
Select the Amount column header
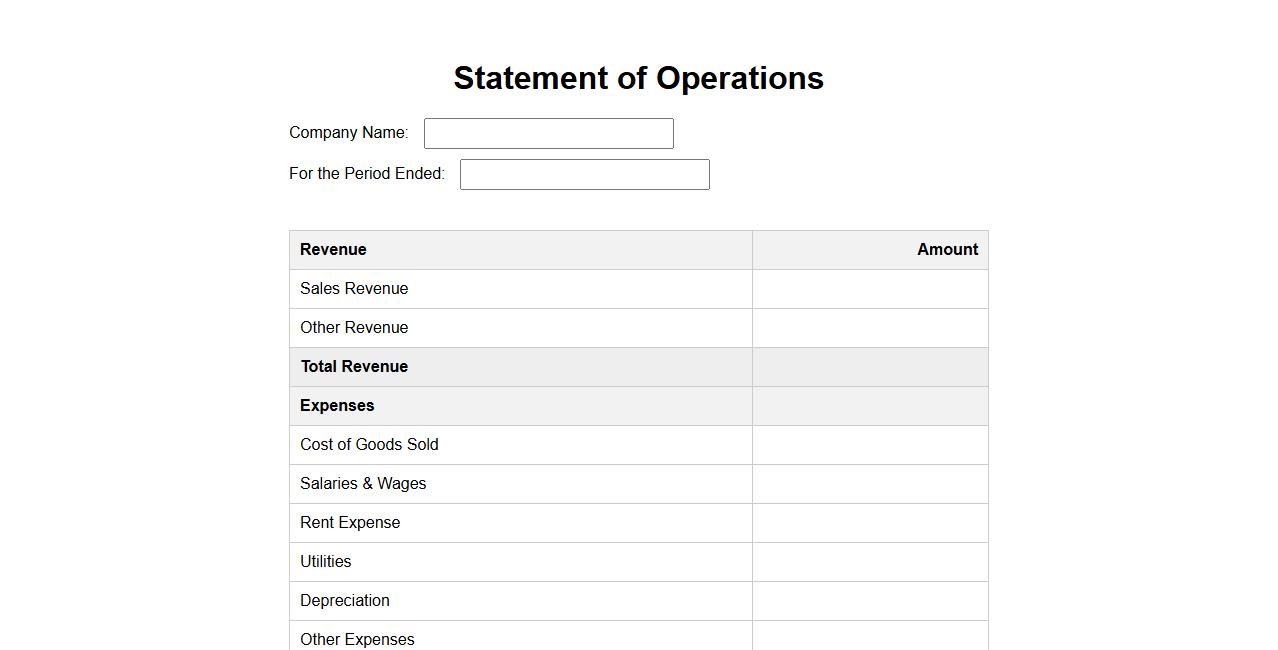click(x=946, y=250)
